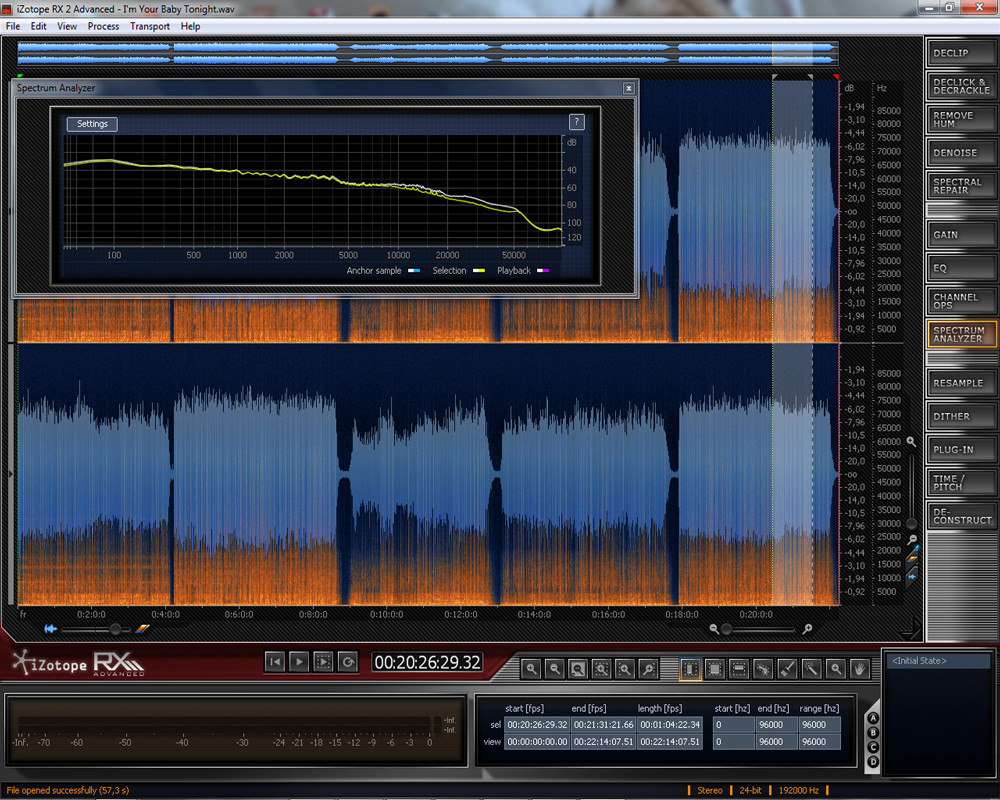Open the Help menu
The height and width of the screenshot is (800, 1000).
[190, 26]
